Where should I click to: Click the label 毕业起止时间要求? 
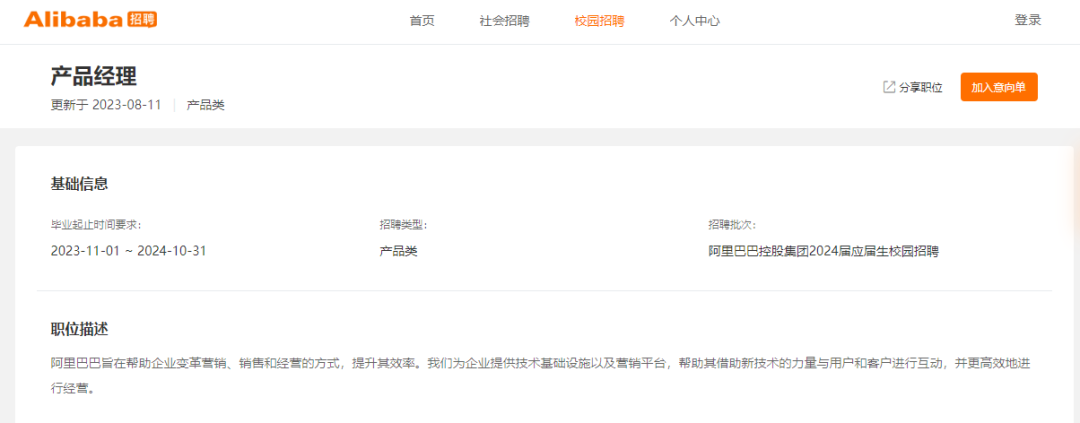click(x=96, y=225)
